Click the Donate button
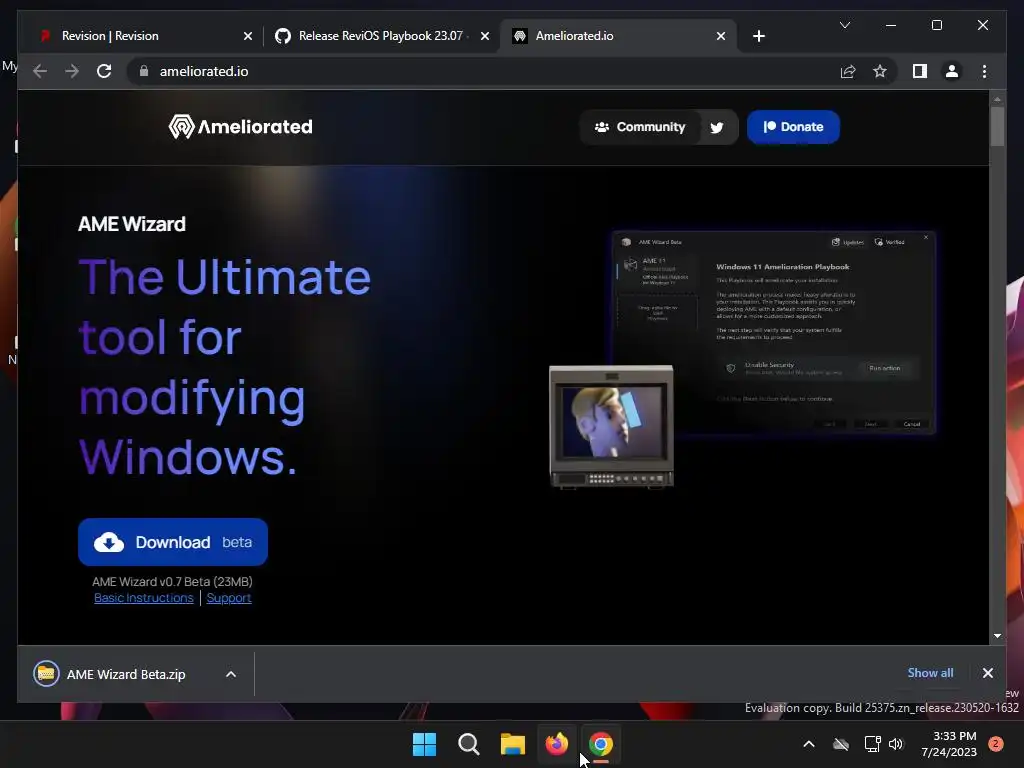1024x768 pixels. coord(793,127)
